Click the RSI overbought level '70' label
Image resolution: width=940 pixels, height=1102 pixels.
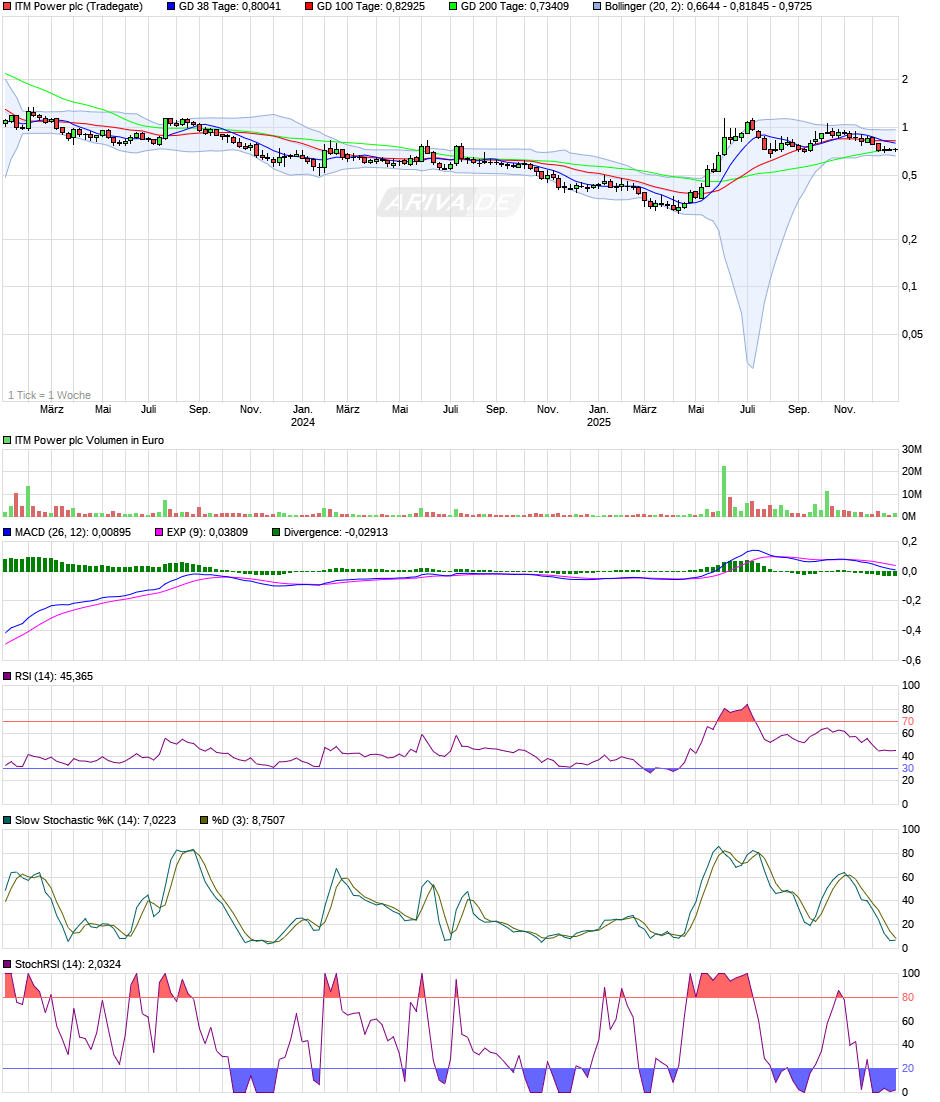pos(908,721)
